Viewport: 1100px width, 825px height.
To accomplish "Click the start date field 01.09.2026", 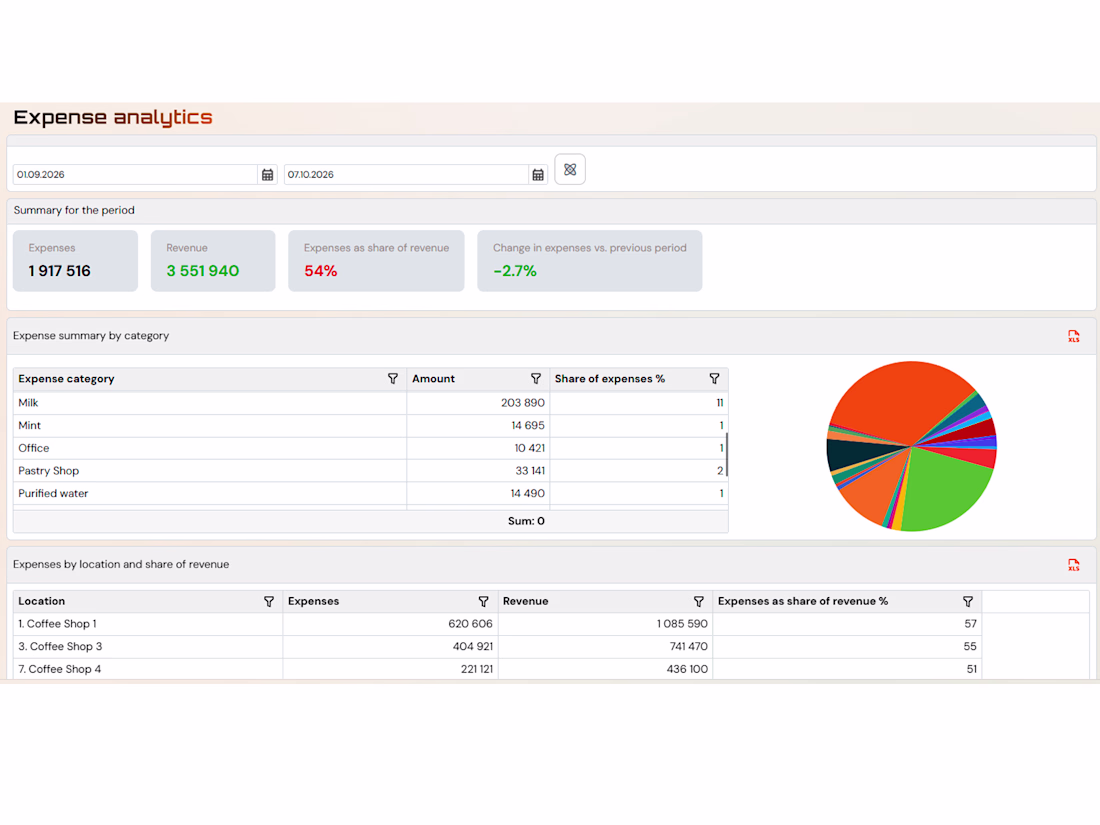I will point(135,175).
